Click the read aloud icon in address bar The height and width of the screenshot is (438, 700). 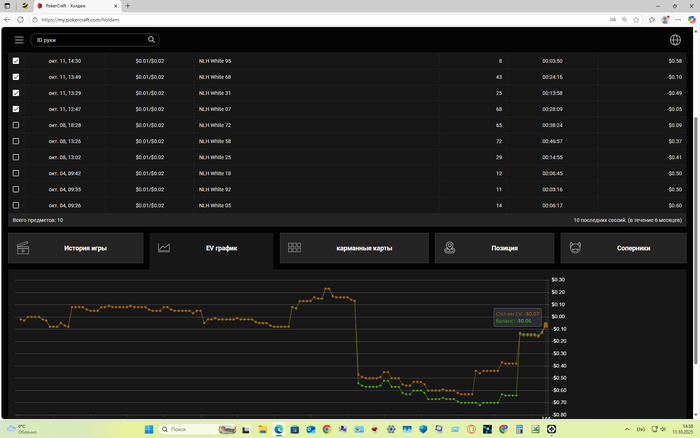tap(612, 20)
